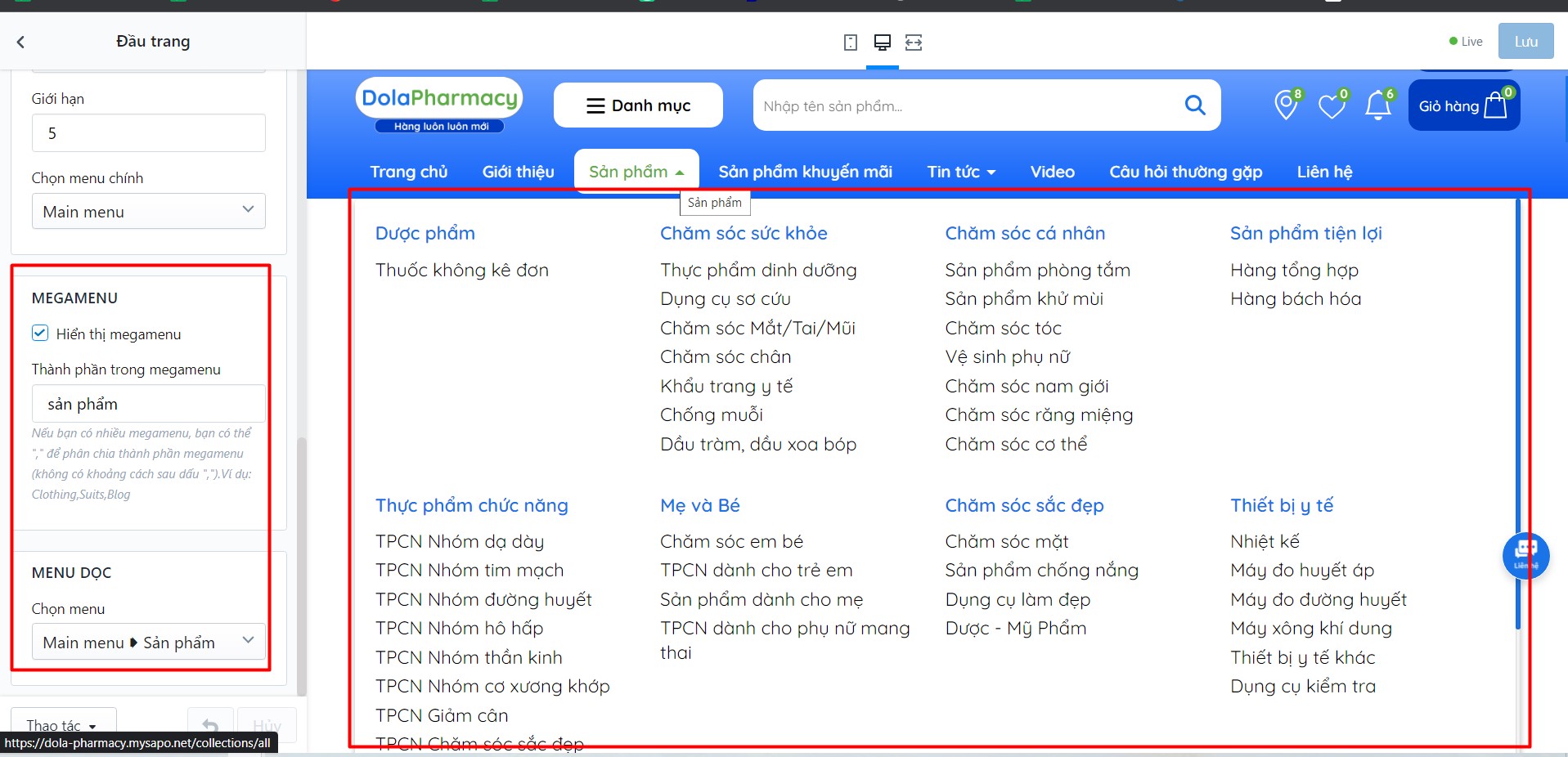Click Dầu tràm, dầu xoa bóp link
This screenshot has height=757, width=1568.
click(758, 444)
